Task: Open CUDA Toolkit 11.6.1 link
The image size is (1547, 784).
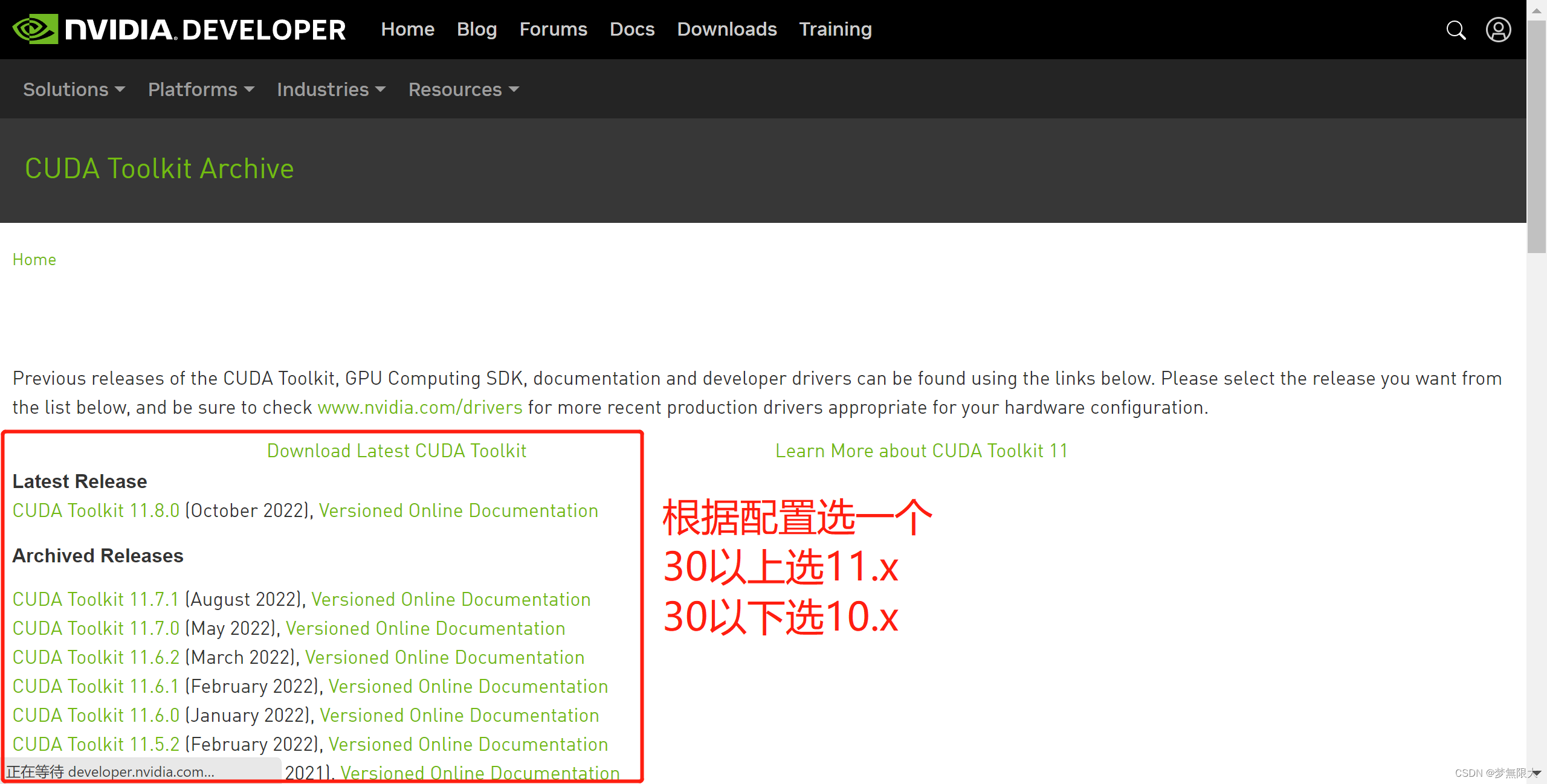Action: [96, 687]
